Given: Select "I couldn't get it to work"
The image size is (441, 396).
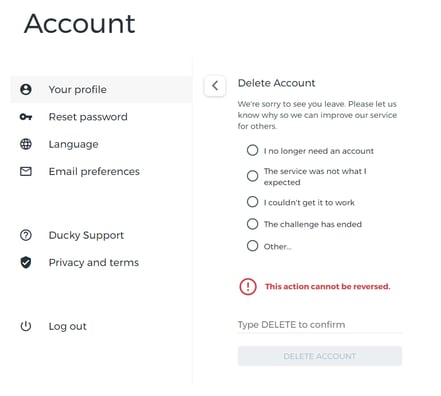Looking at the screenshot, I should [x=252, y=202].
